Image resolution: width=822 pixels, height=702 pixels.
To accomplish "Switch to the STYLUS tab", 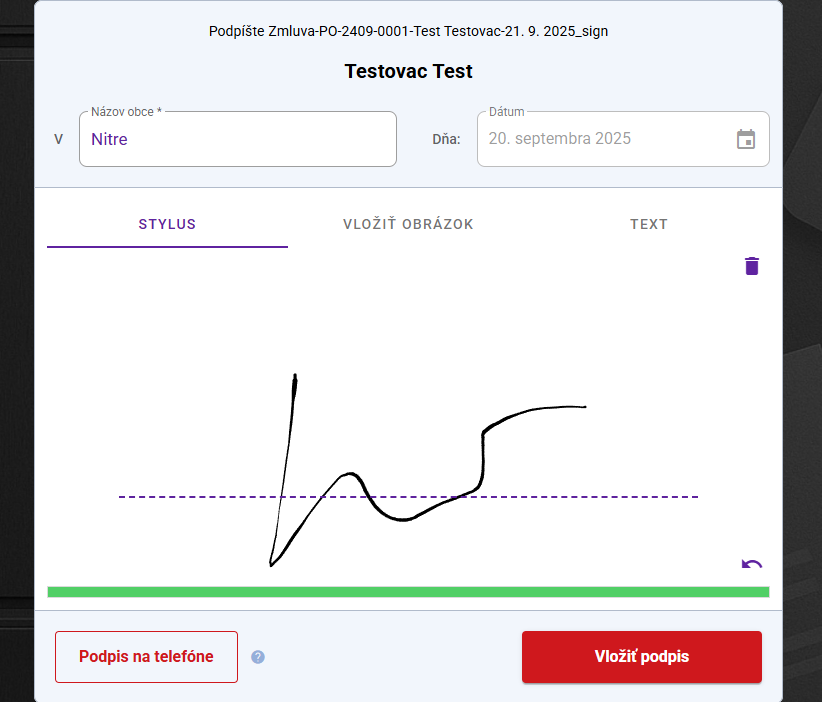I will click(167, 224).
